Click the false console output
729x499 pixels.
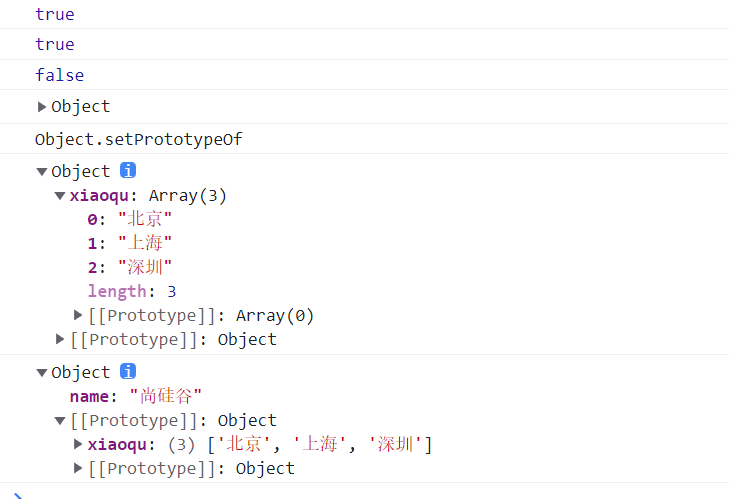59,75
